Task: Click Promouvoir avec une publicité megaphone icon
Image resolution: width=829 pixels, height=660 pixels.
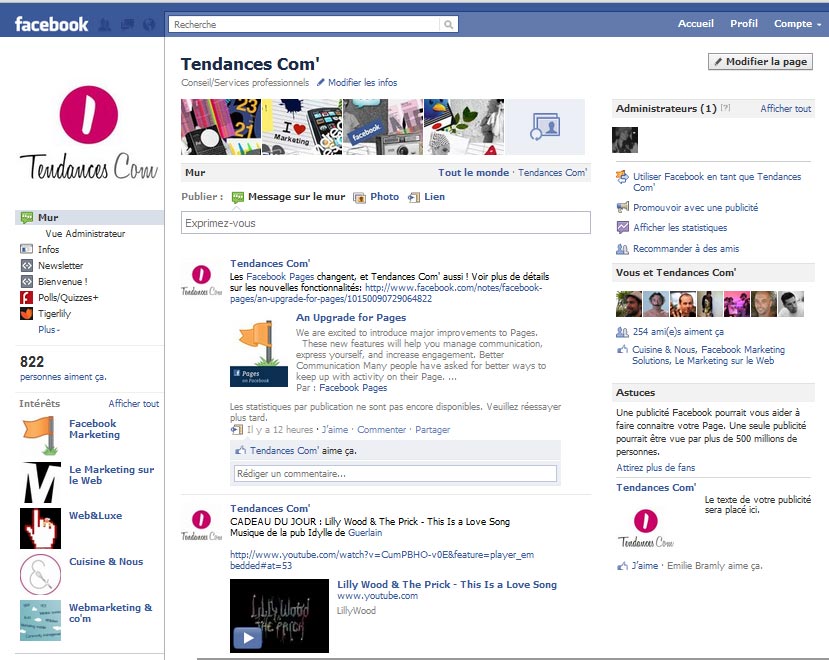Action: pyautogui.click(x=622, y=207)
